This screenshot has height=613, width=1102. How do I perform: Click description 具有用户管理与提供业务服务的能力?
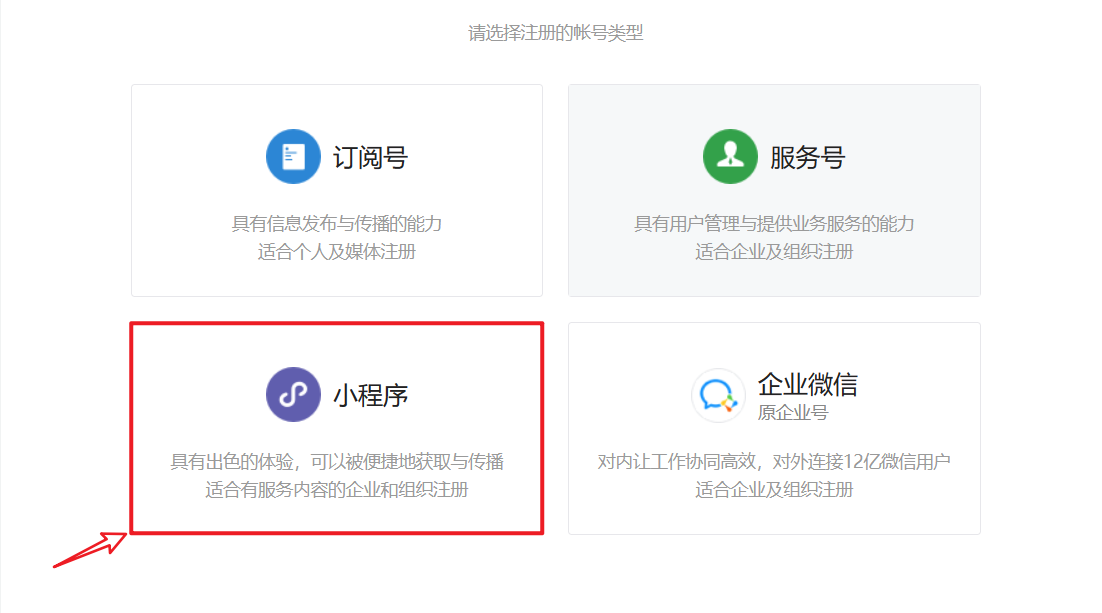point(774,223)
